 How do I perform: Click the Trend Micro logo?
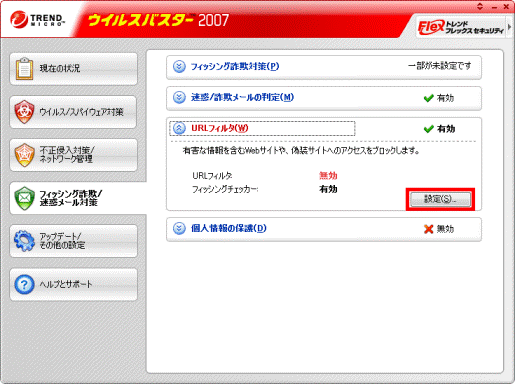pos(37,19)
